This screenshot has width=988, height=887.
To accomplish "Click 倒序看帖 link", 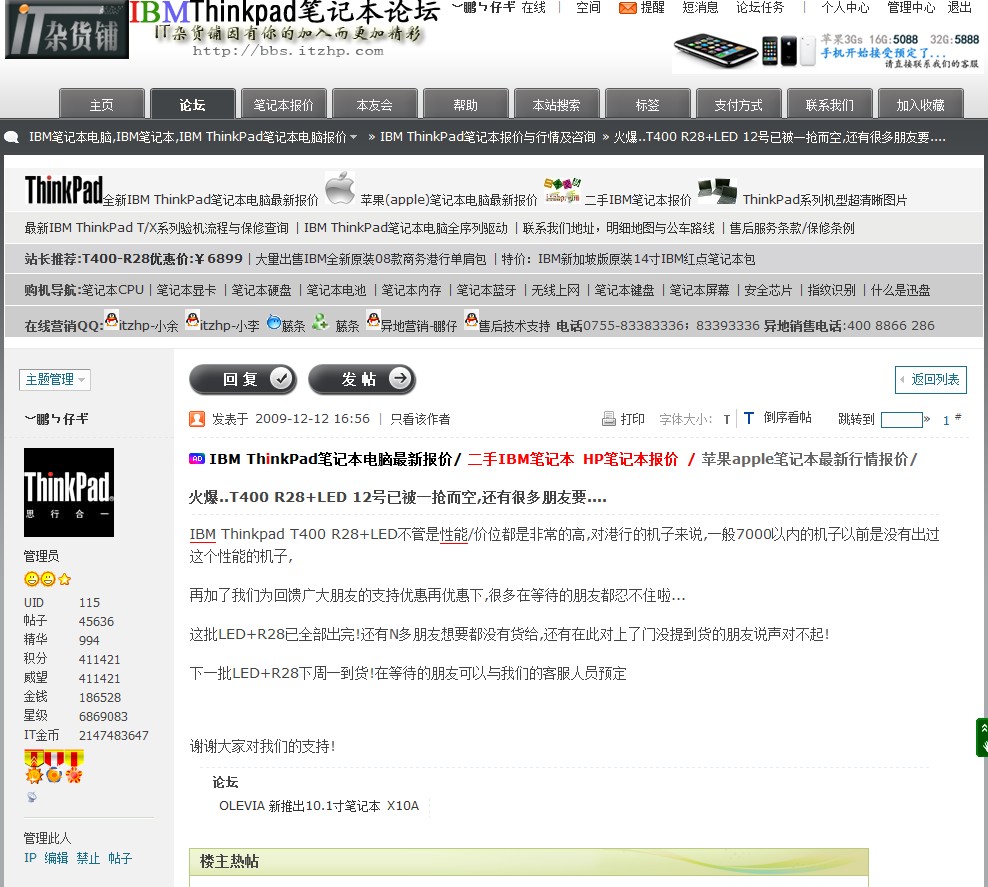I will pos(788,418).
